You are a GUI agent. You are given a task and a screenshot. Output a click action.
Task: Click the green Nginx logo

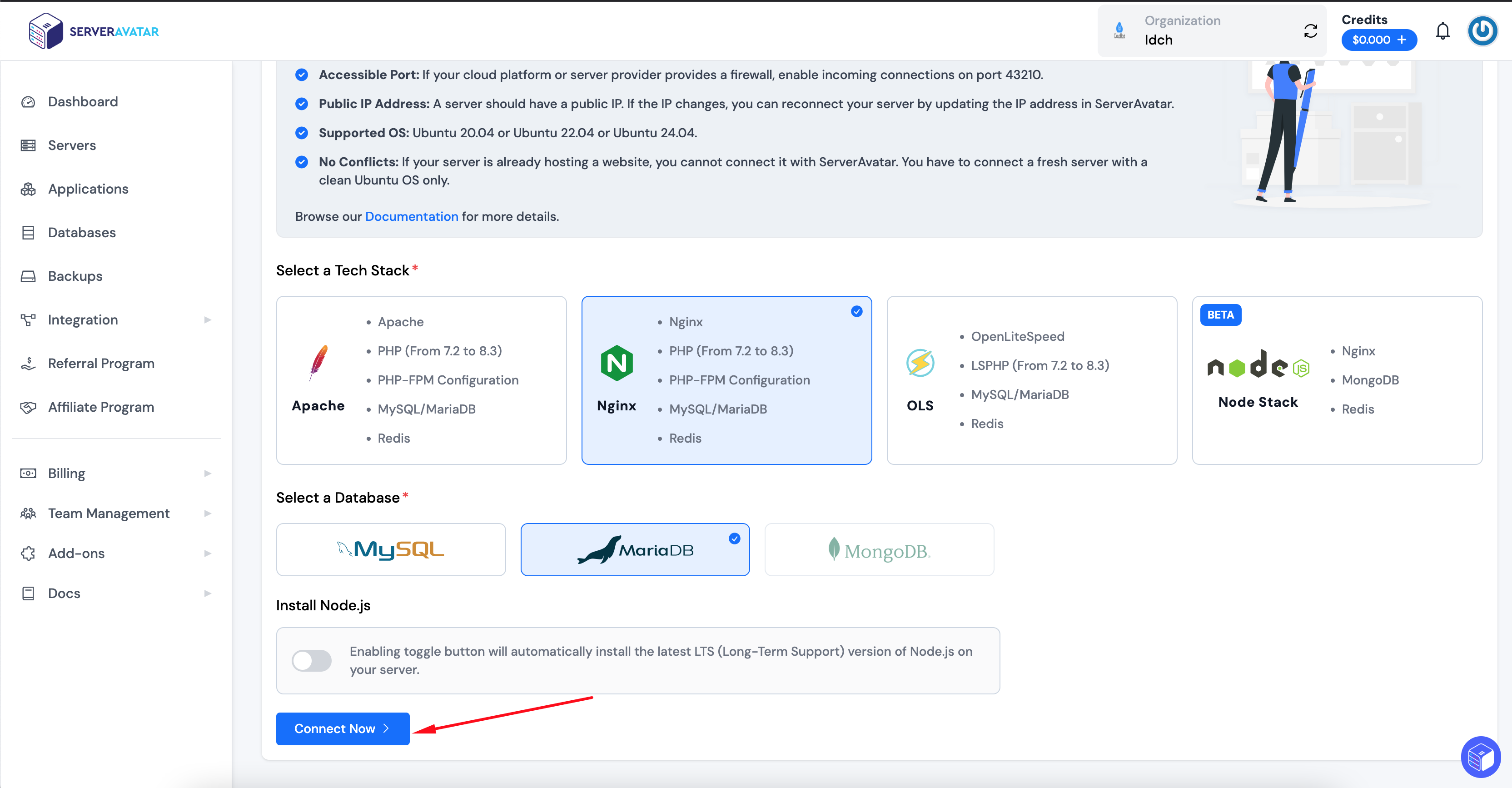617,363
